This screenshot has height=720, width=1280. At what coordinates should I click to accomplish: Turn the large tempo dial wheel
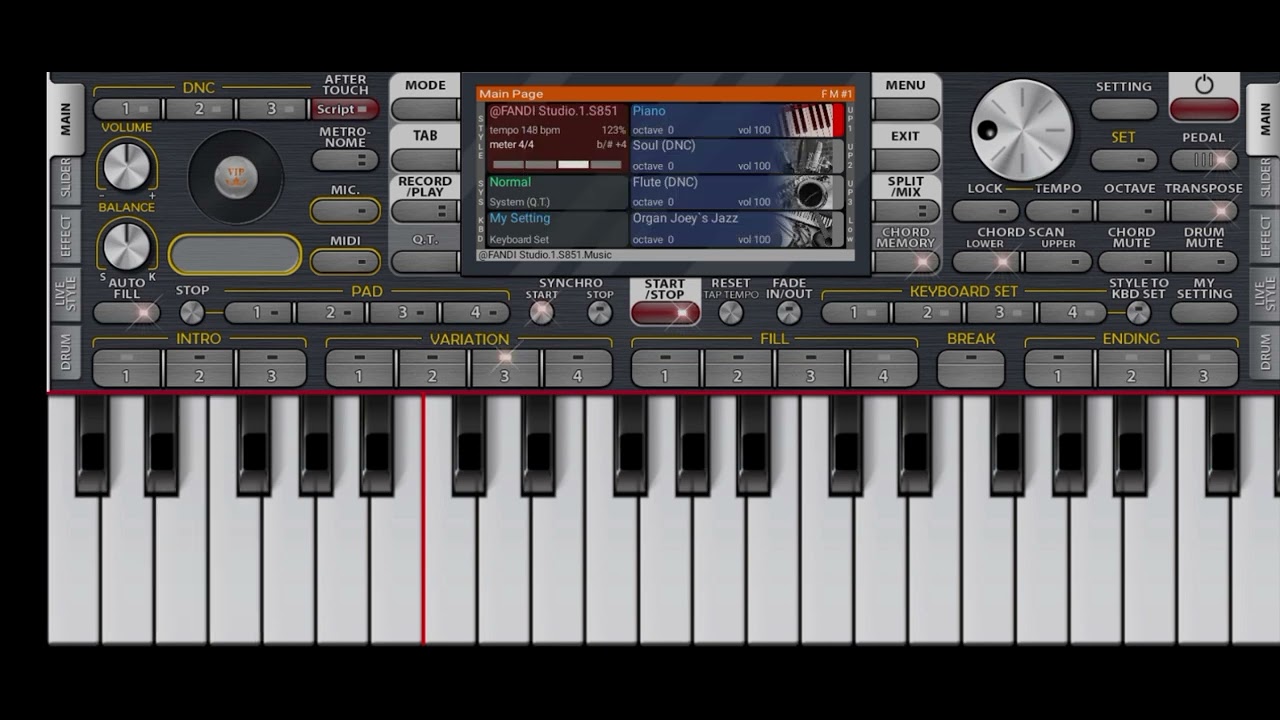[x=1021, y=130]
